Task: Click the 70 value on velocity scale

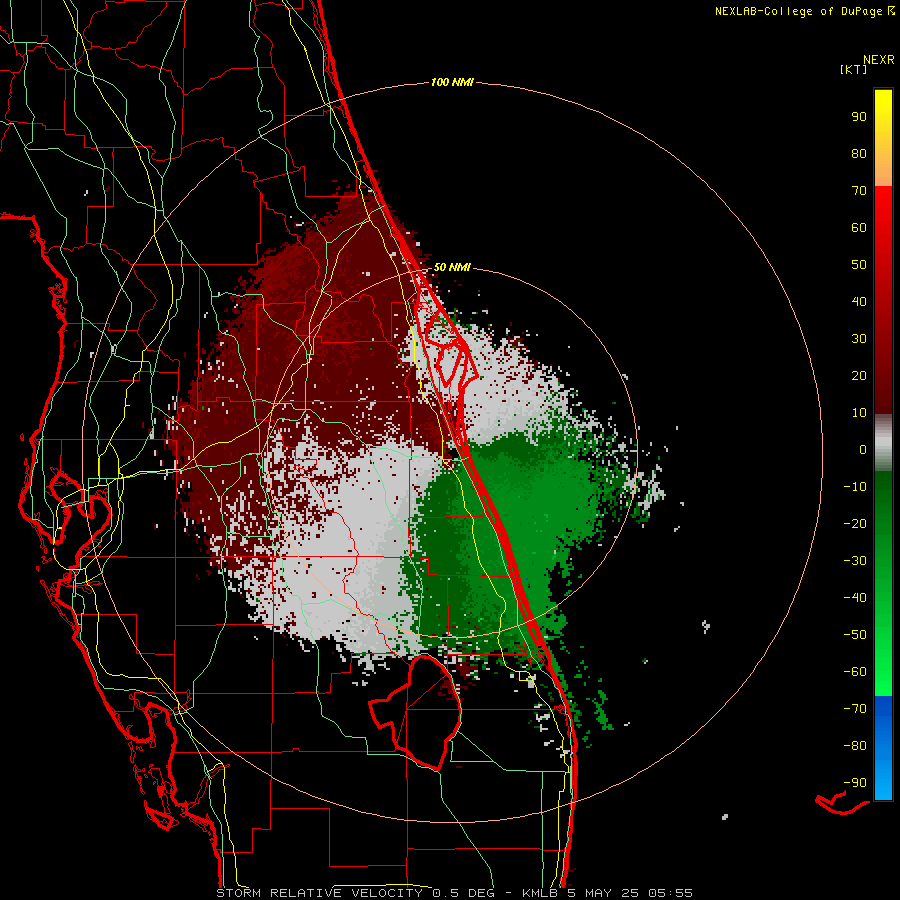Action: [859, 191]
